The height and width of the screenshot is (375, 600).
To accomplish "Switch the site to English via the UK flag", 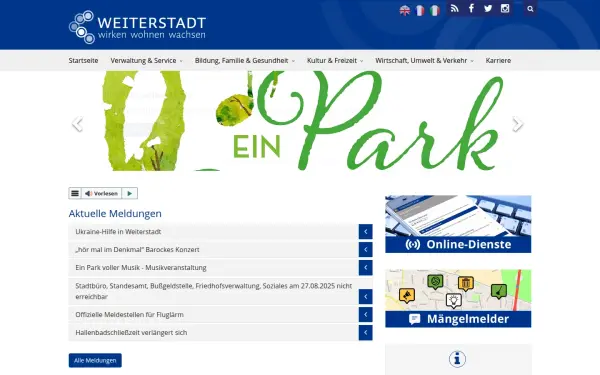I will [405, 10].
